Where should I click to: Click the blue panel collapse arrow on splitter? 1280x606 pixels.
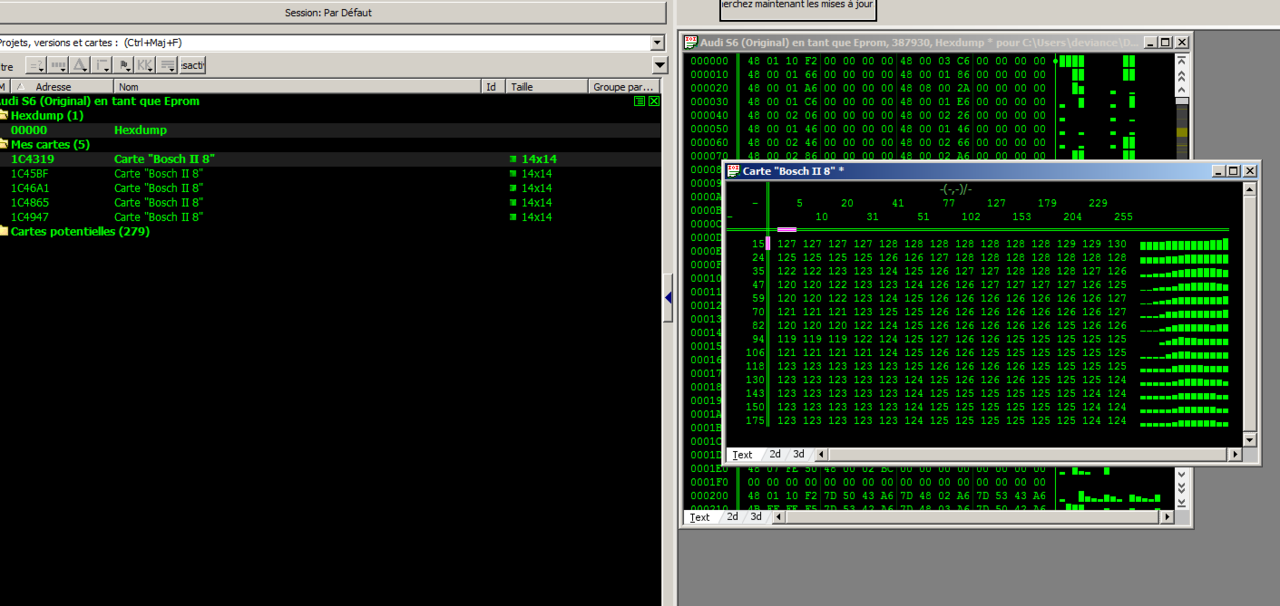668,297
